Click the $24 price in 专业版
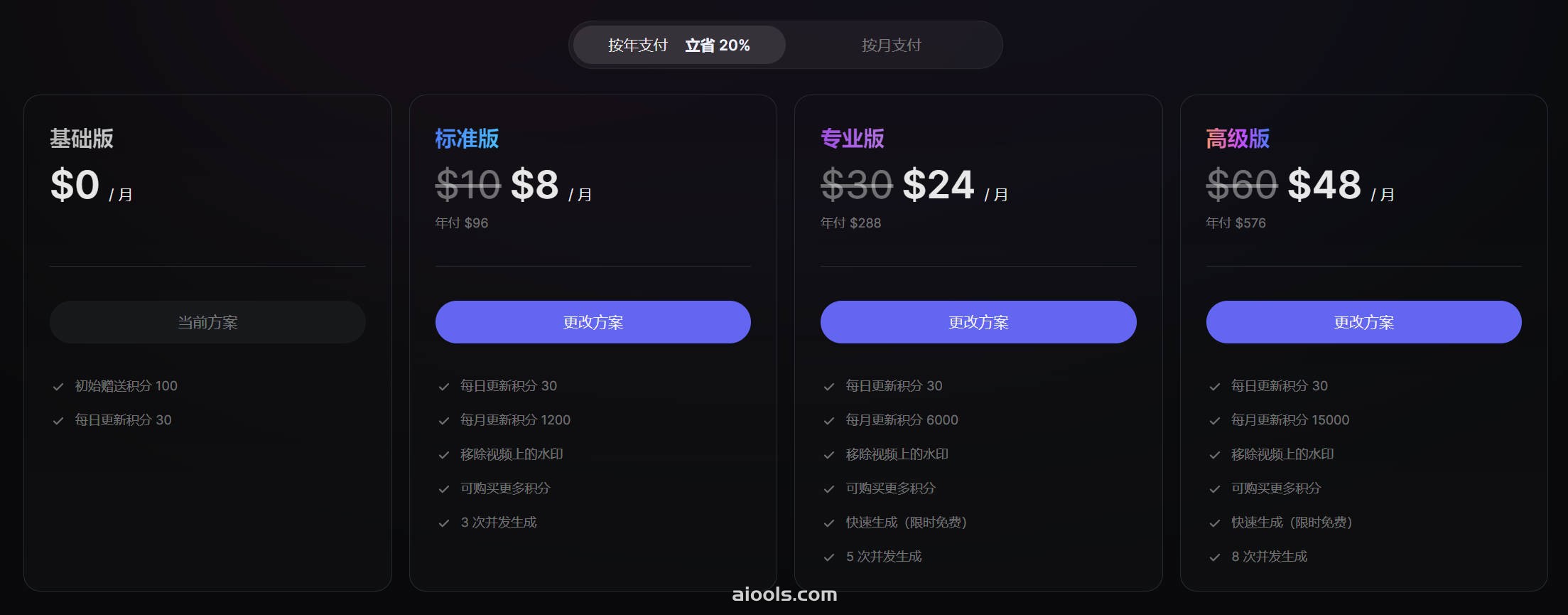The width and height of the screenshot is (1568, 615). point(938,185)
